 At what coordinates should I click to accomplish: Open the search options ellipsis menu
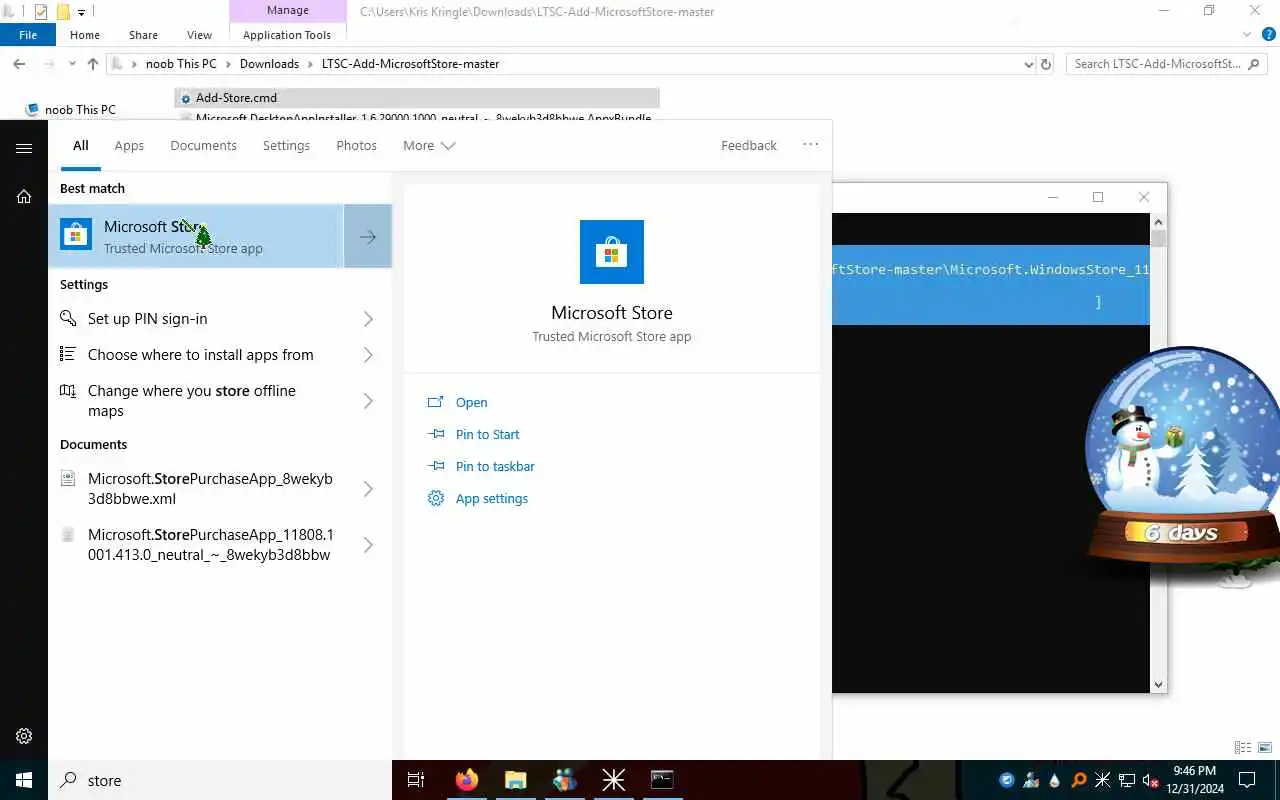coord(810,145)
